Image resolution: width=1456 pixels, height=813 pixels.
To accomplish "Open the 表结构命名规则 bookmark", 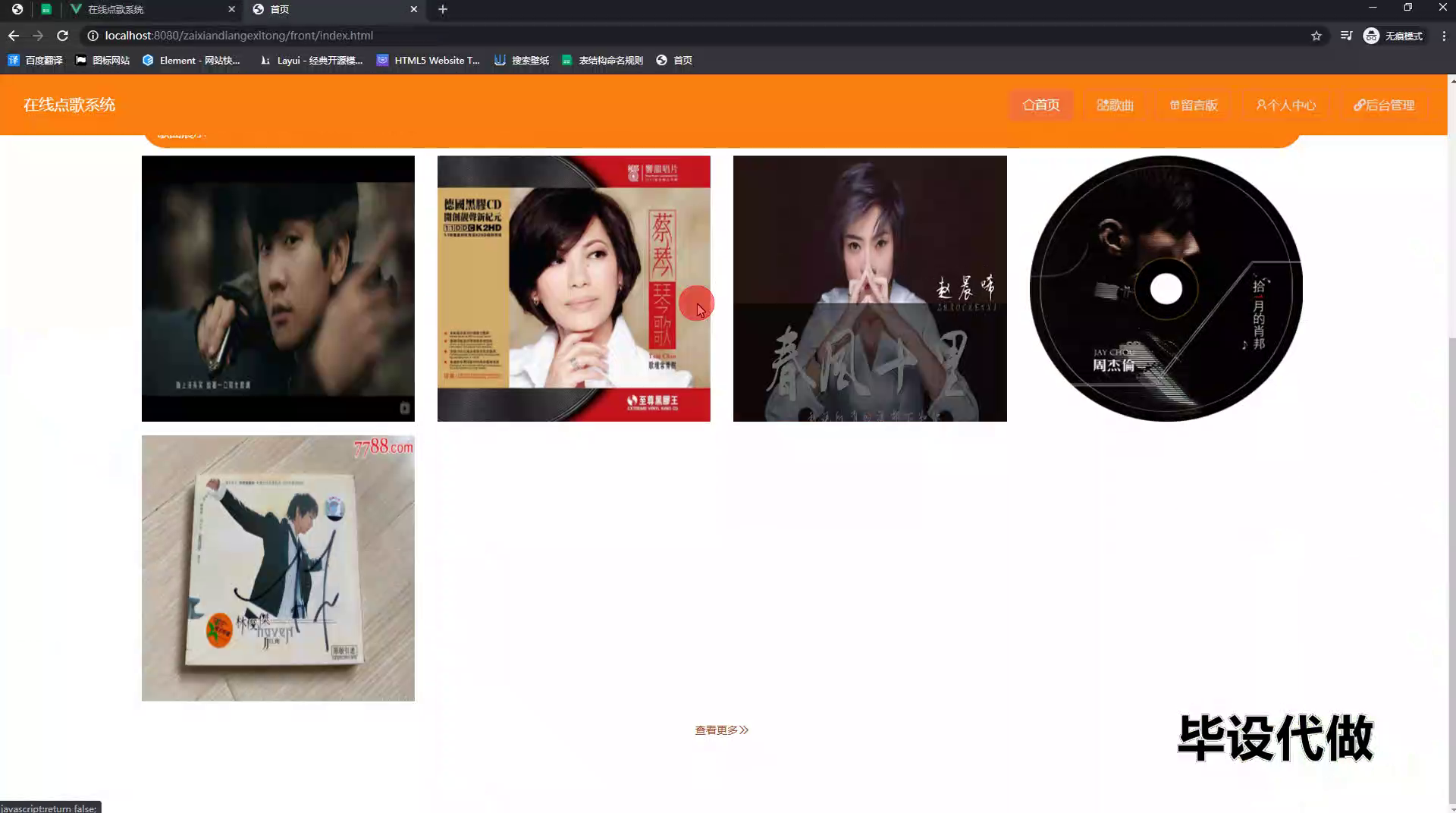I will pos(602,60).
